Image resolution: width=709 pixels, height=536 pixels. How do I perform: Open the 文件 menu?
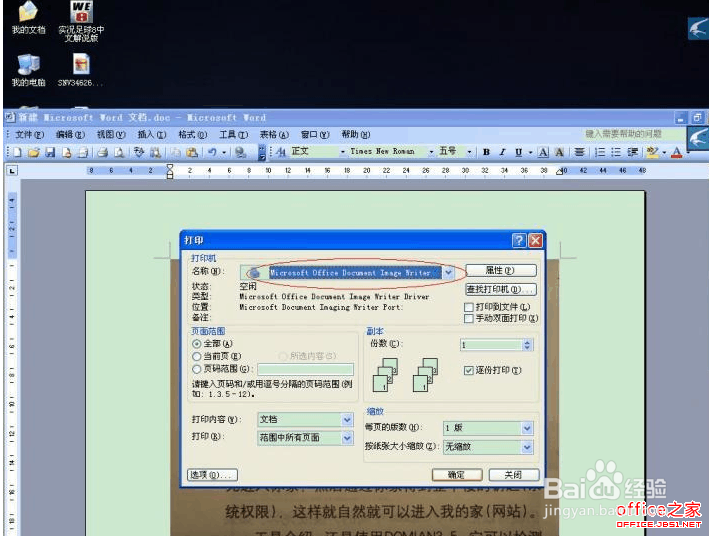[x=29, y=135]
